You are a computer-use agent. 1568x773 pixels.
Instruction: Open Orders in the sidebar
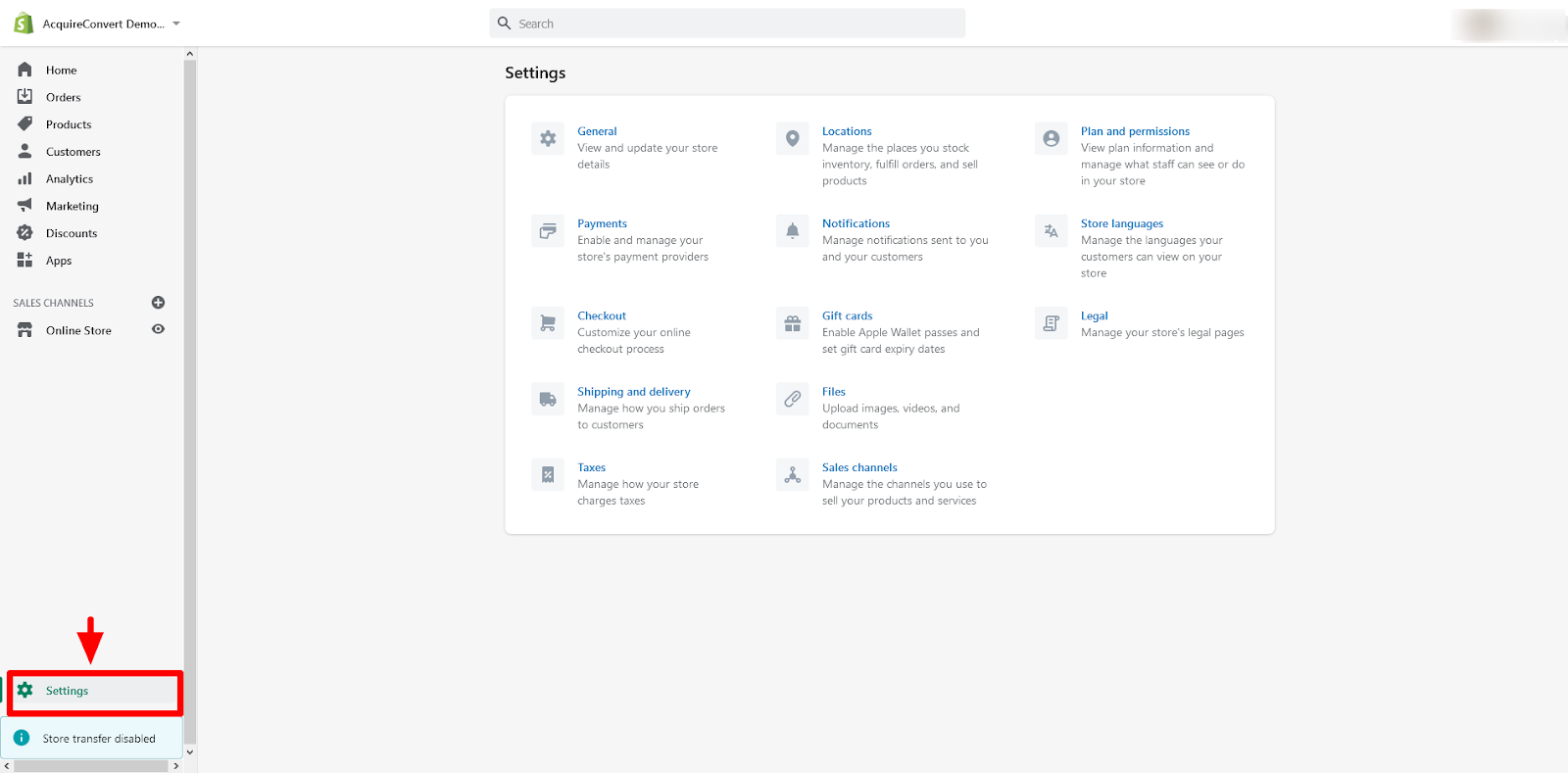[x=63, y=97]
